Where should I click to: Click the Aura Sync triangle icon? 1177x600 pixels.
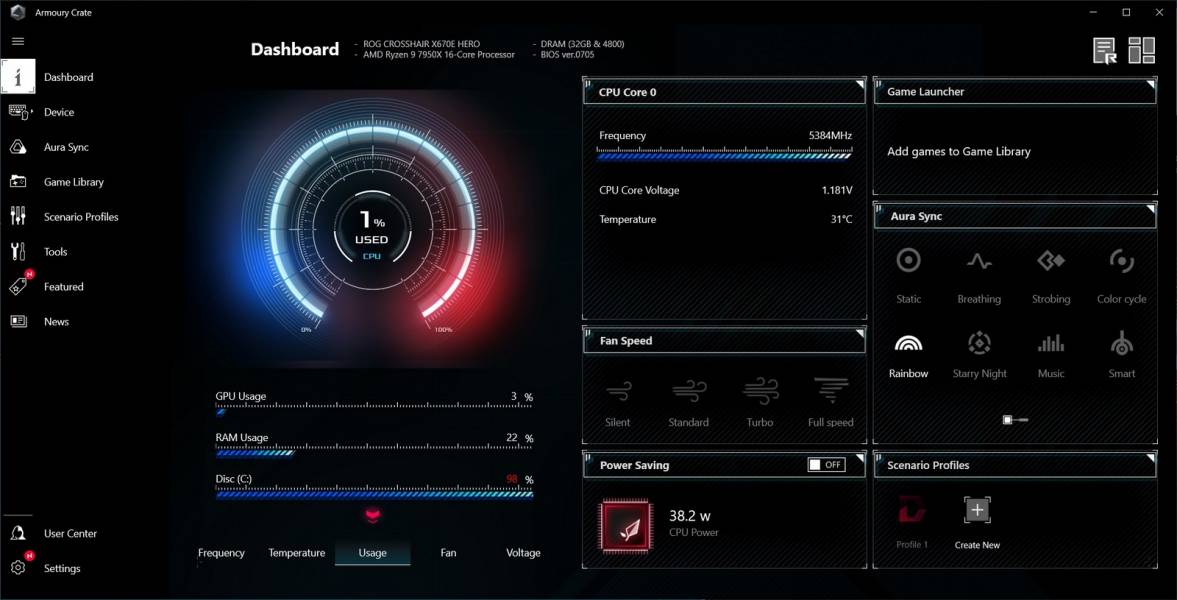[18, 147]
